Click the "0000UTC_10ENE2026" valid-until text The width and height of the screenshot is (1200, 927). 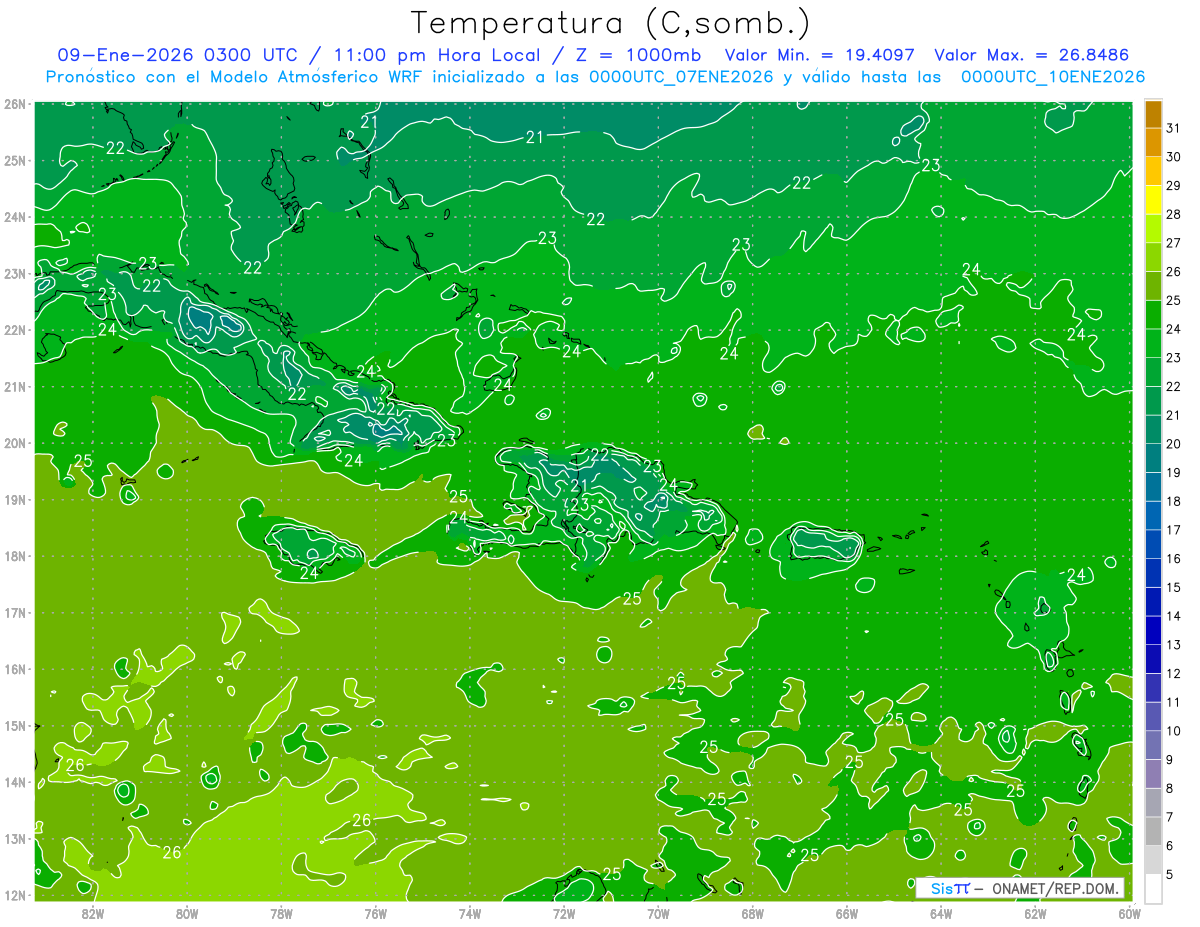click(1052, 77)
